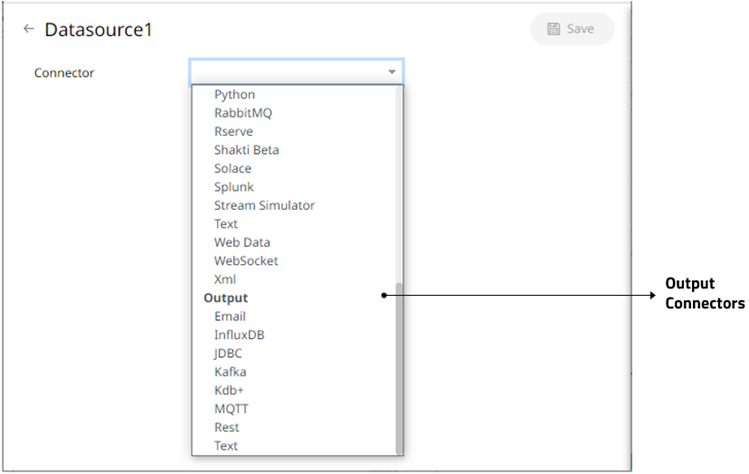Screen dimensions: 749x474
Task: Select MQTT from Output connectors
Action: tap(231, 409)
